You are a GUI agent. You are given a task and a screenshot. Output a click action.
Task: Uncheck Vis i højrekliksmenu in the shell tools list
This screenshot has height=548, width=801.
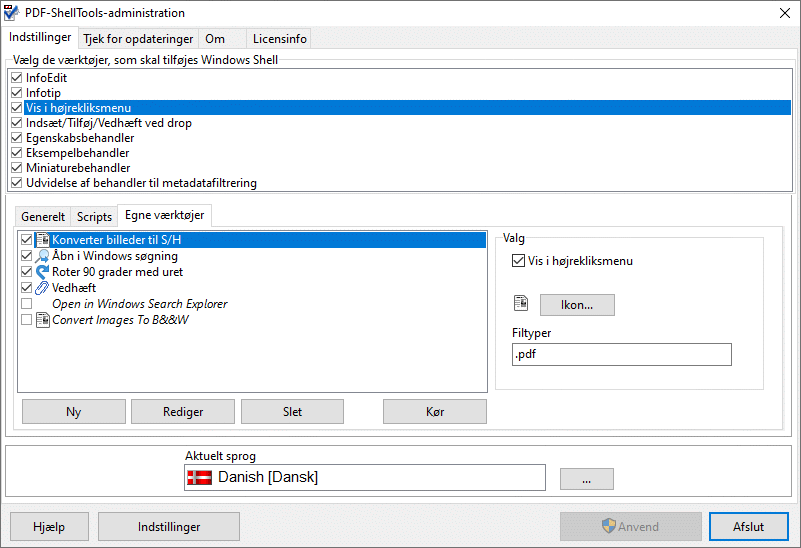coord(16,108)
